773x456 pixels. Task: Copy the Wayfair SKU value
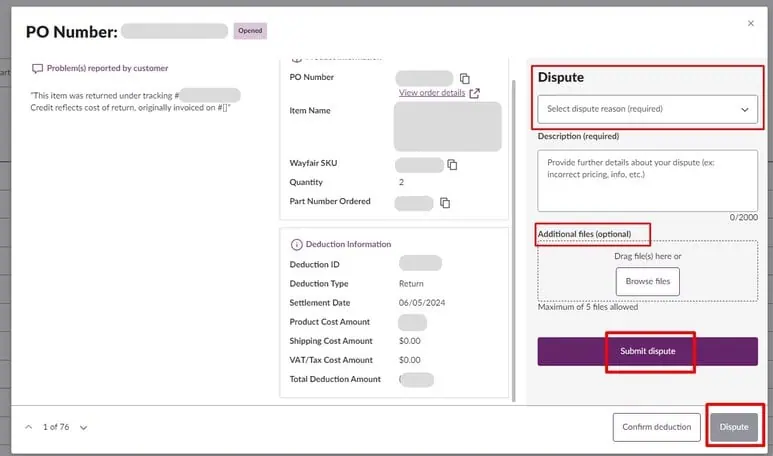click(x=452, y=165)
